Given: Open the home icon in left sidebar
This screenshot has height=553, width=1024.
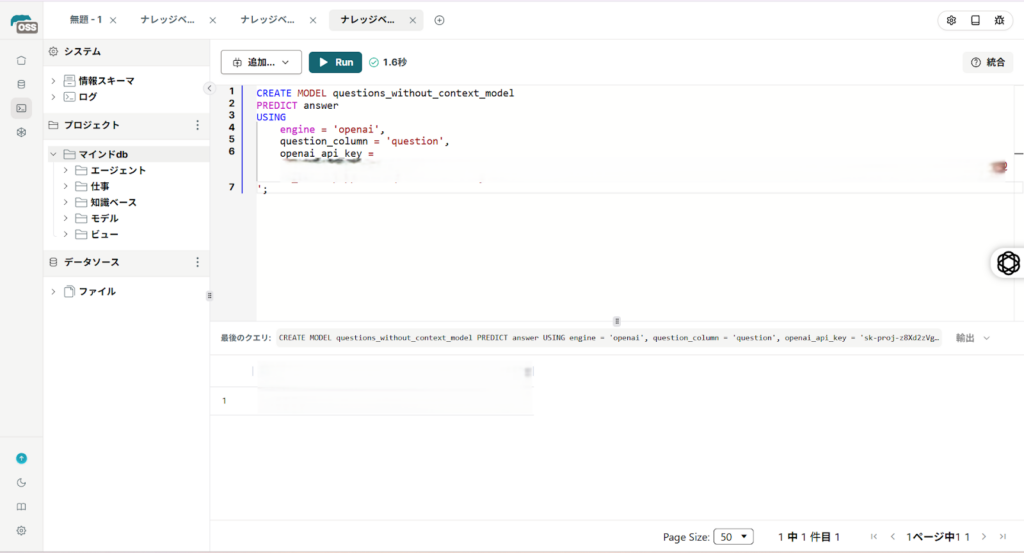Looking at the screenshot, I should click(21, 60).
